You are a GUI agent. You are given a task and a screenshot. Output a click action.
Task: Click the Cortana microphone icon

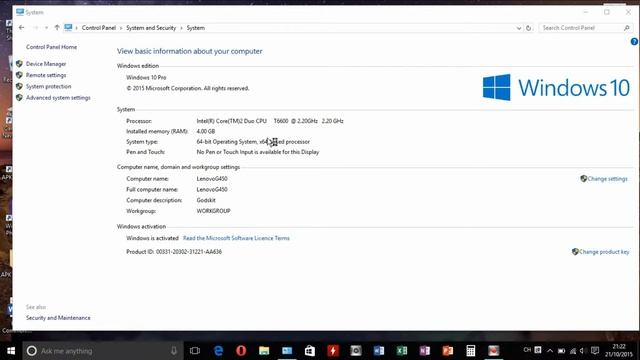[174, 351]
